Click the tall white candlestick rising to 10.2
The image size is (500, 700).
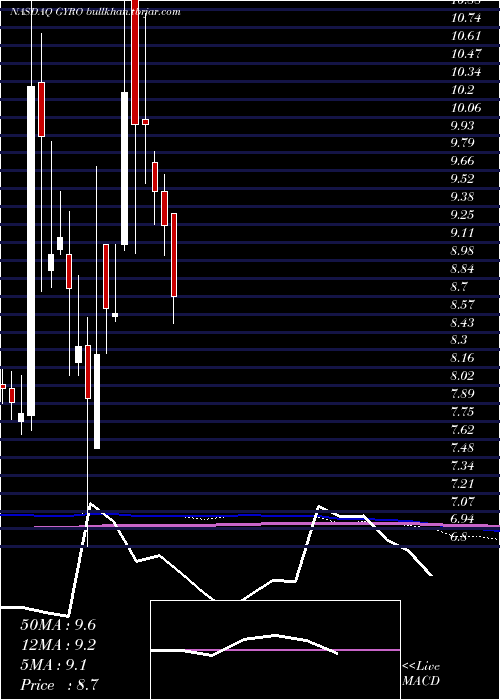31,251
